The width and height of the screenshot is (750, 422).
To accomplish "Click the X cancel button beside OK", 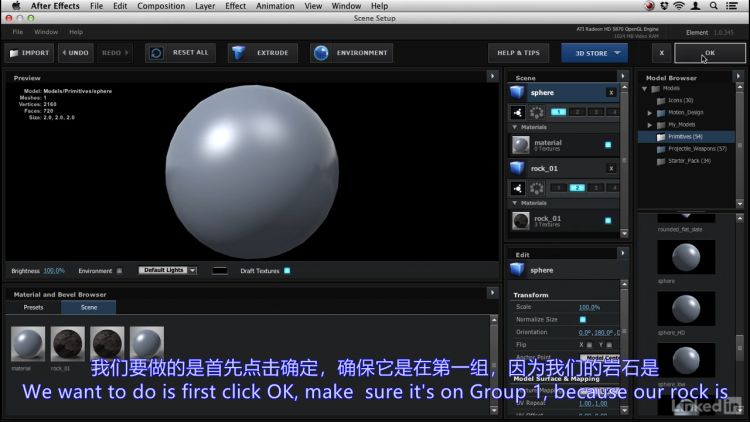I will (662, 53).
